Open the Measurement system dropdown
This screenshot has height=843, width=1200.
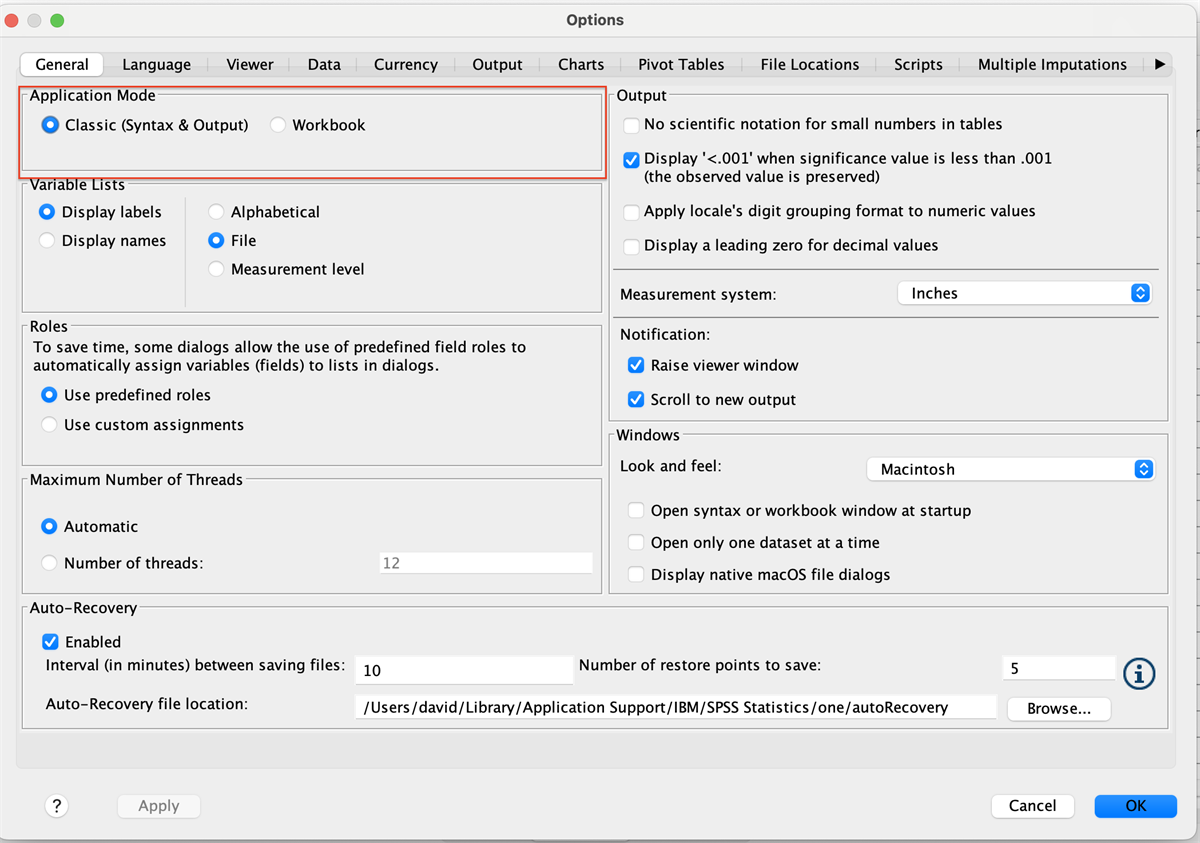coord(1024,293)
